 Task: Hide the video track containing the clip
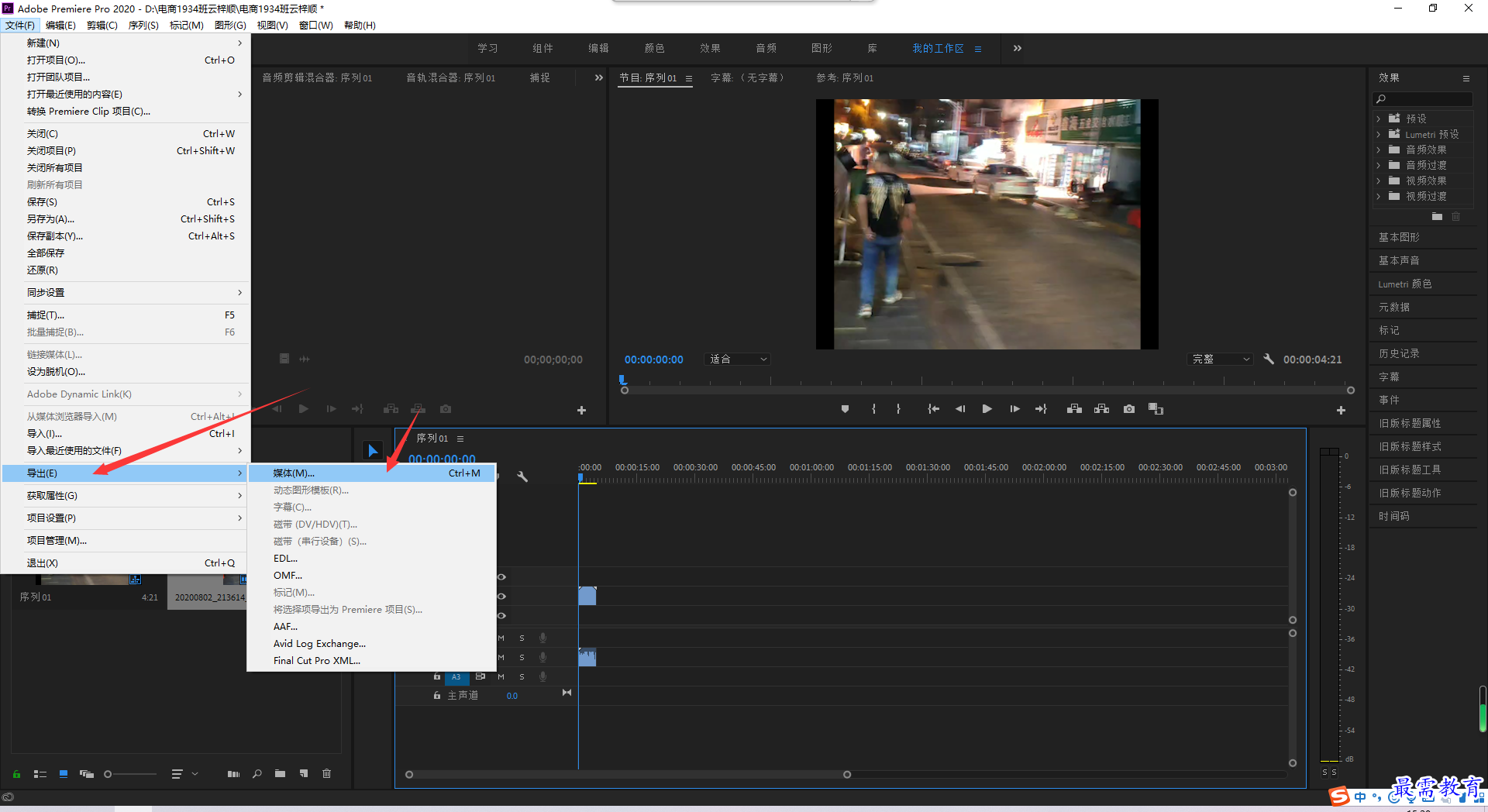click(x=501, y=596)
